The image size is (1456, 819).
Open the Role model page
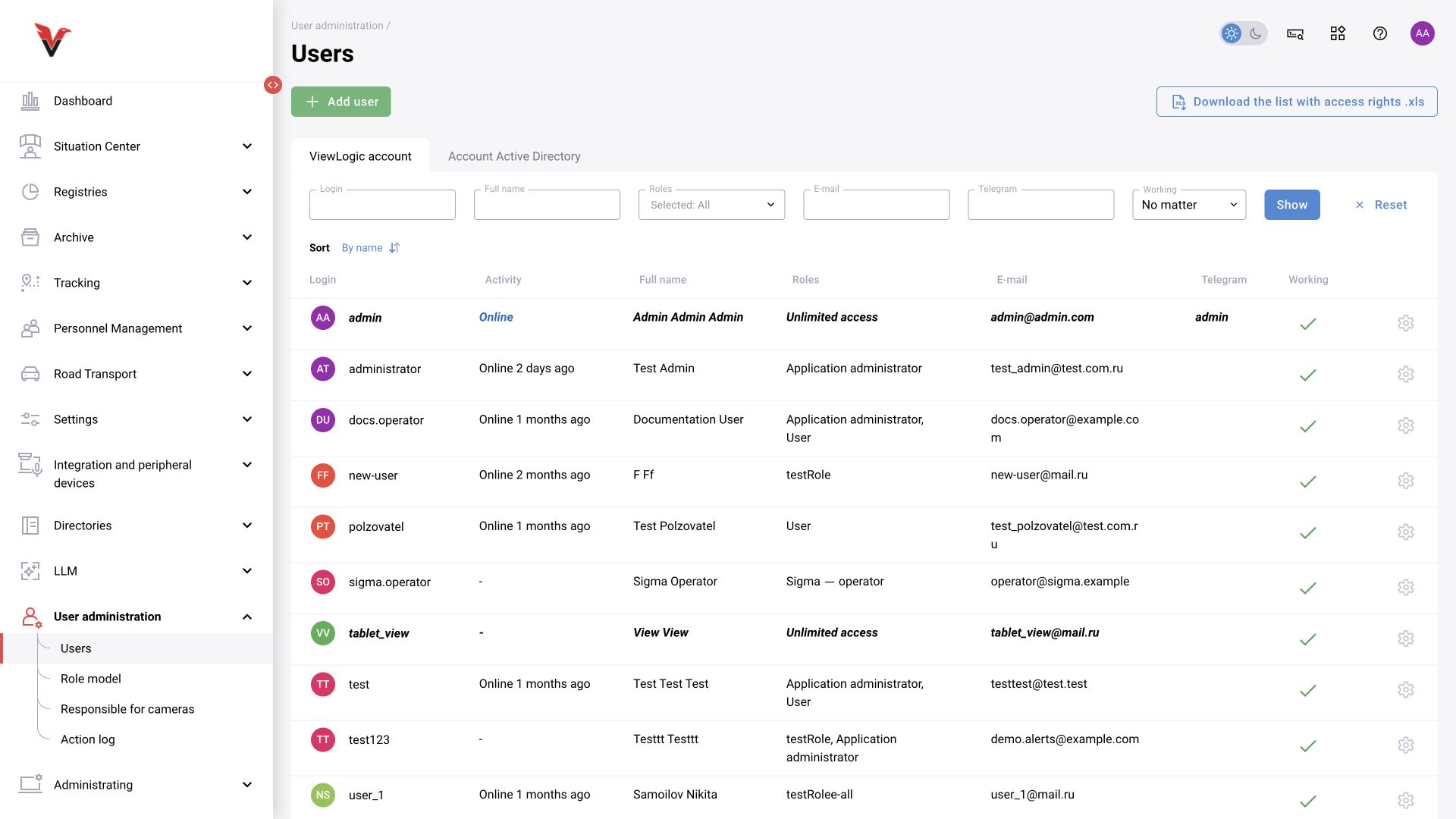click(91, 679)
